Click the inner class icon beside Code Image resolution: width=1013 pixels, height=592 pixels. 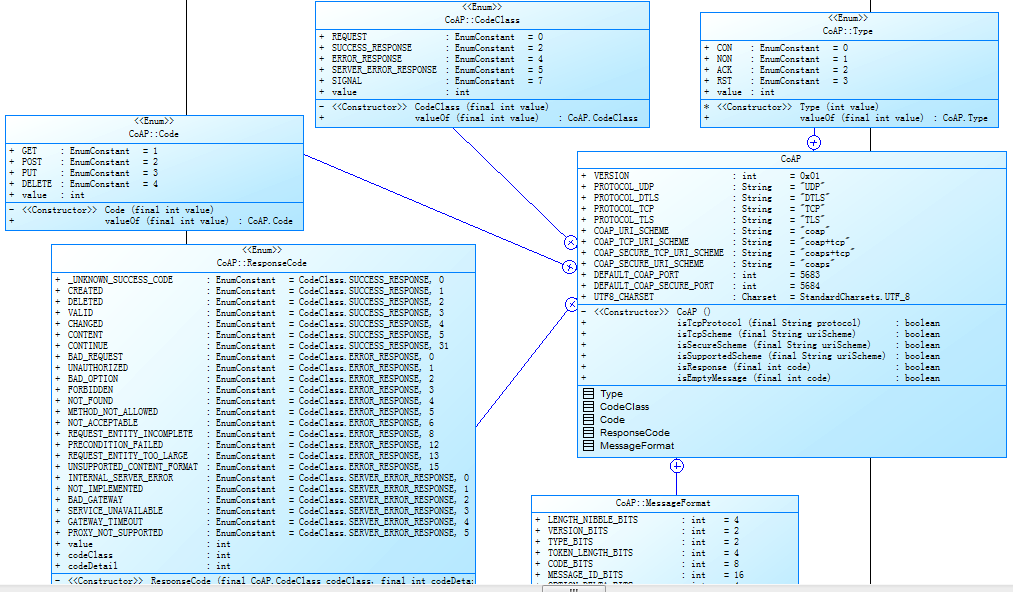pyautogui.click(x=588, y=419)
